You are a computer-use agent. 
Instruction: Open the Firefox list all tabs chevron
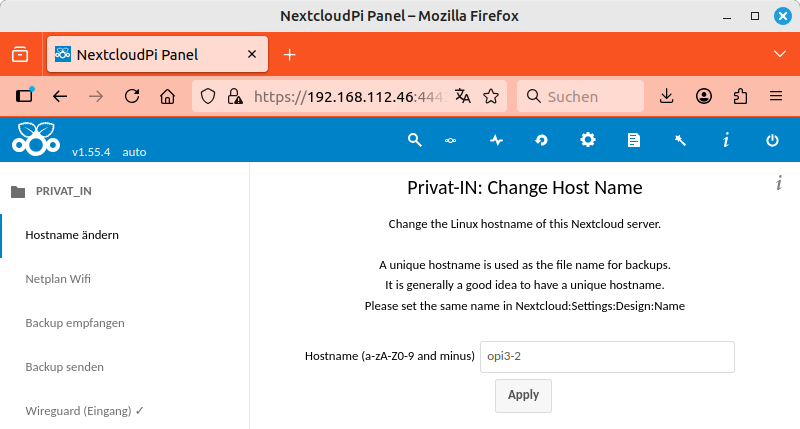point(780,54)
